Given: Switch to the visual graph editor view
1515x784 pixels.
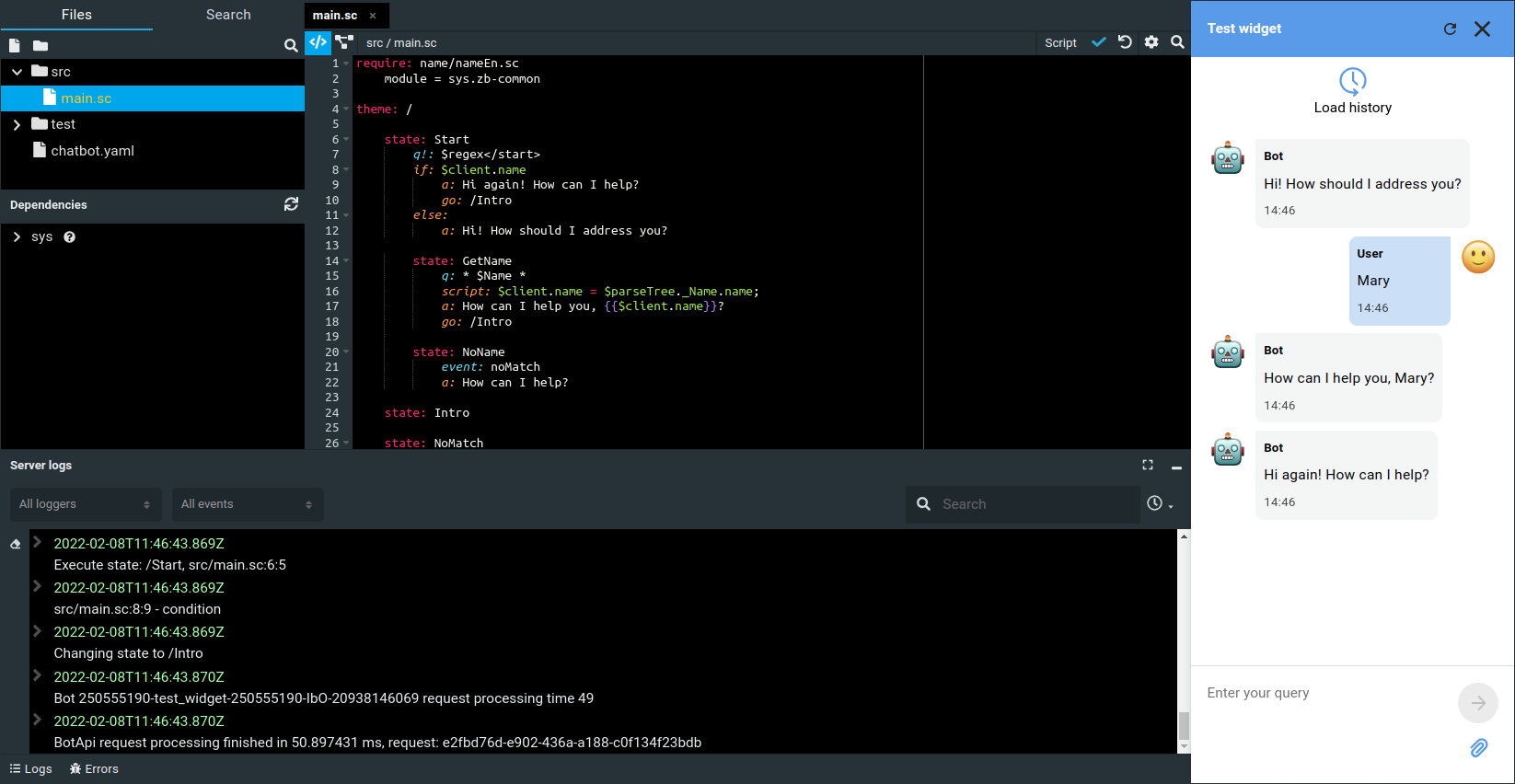Looking at the screenshot, I should (x=344, y=42).
